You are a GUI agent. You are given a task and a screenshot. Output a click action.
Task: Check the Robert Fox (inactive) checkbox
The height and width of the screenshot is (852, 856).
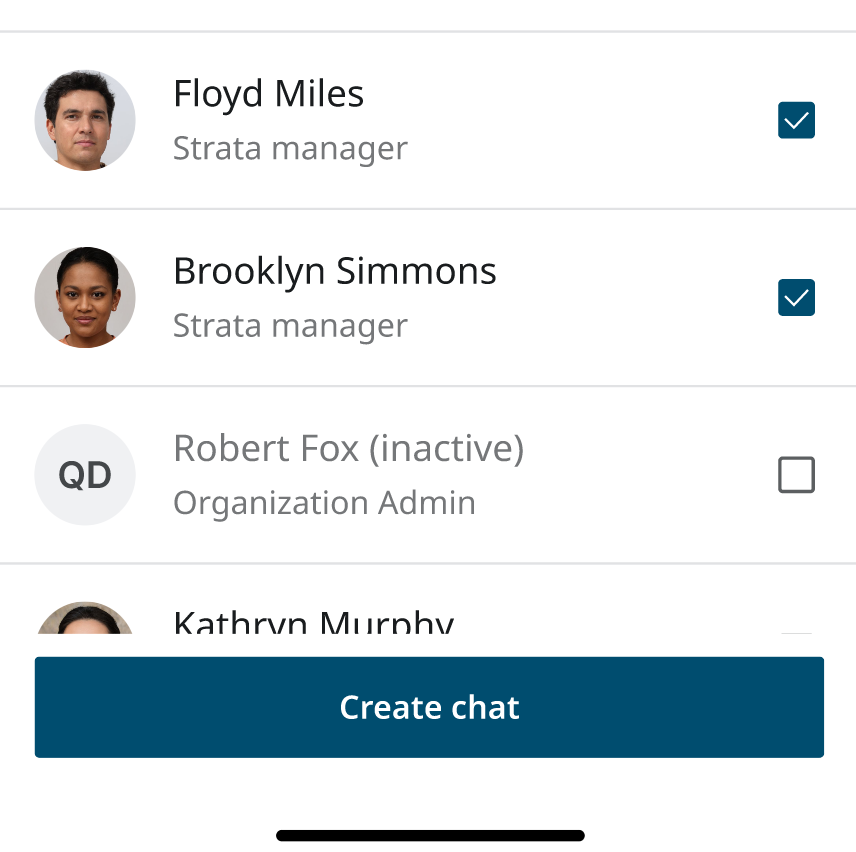(x=796, y=475)
